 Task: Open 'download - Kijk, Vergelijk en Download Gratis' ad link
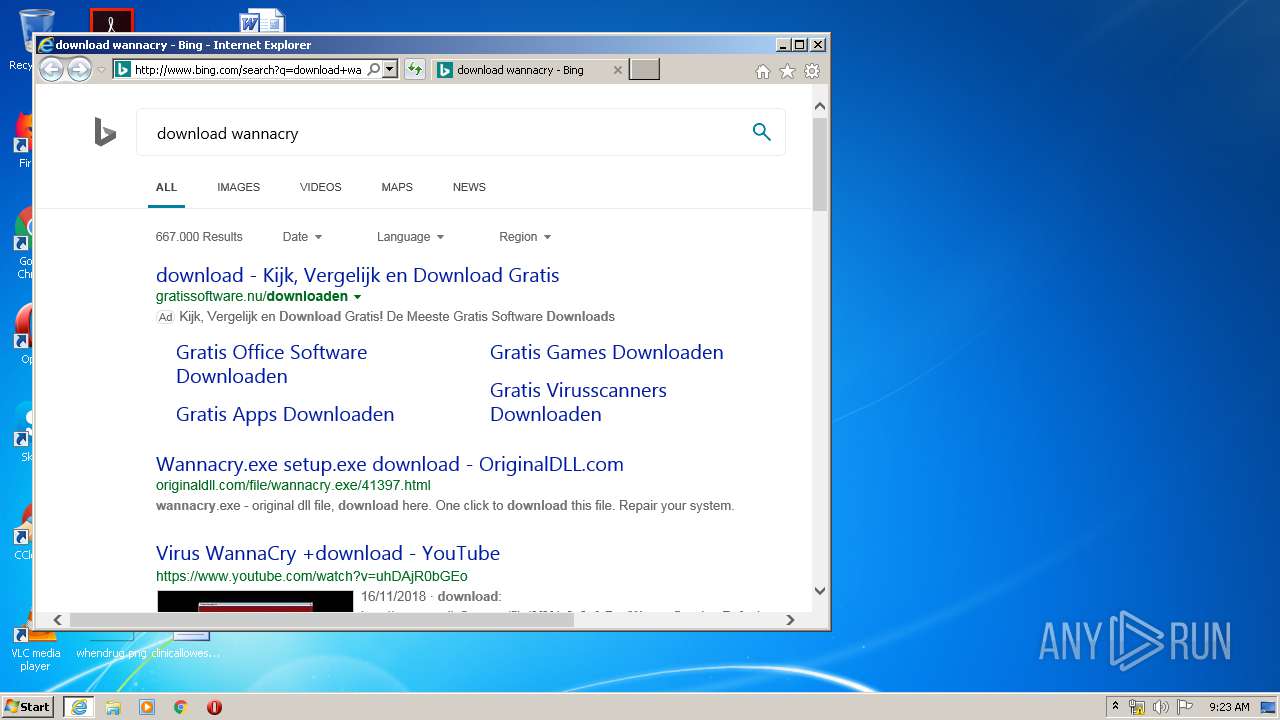point(357,275)
